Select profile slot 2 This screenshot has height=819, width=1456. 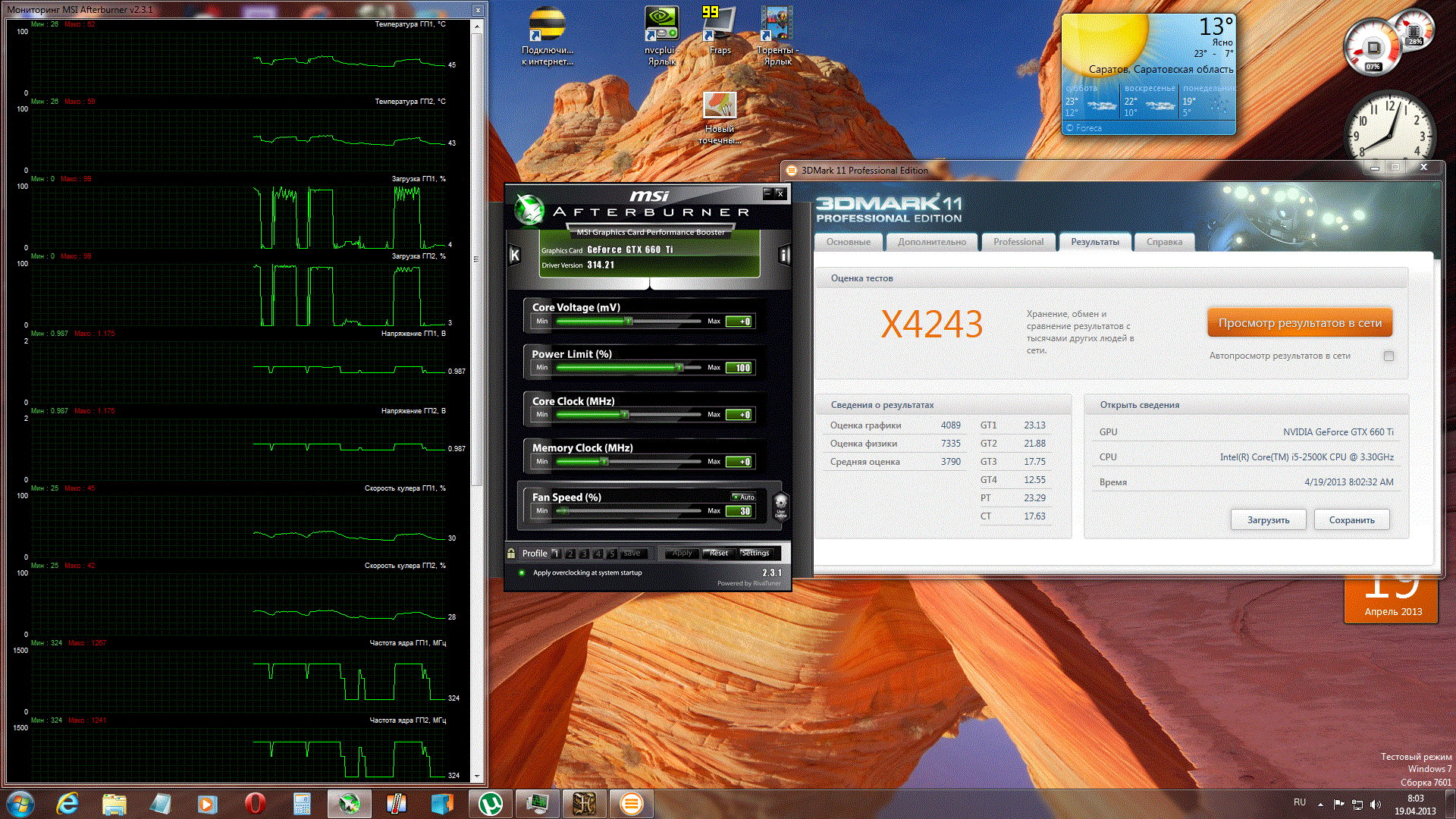pos(570,554)
